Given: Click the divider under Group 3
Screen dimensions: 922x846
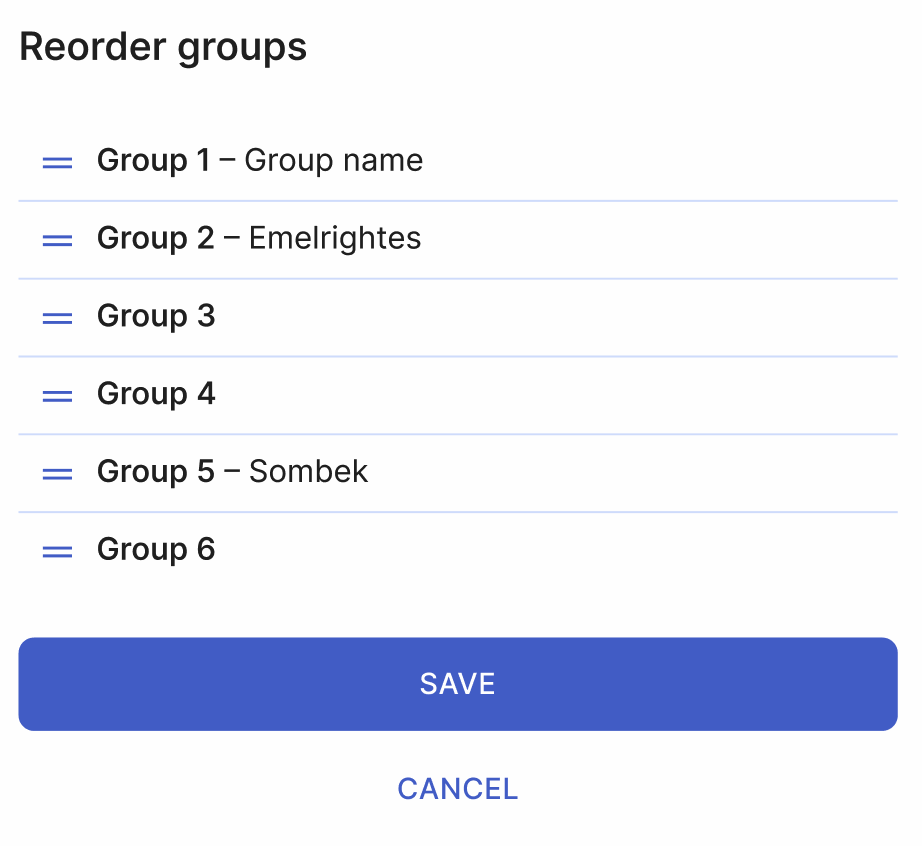Looking at the screenshot, I should point(458,356).
